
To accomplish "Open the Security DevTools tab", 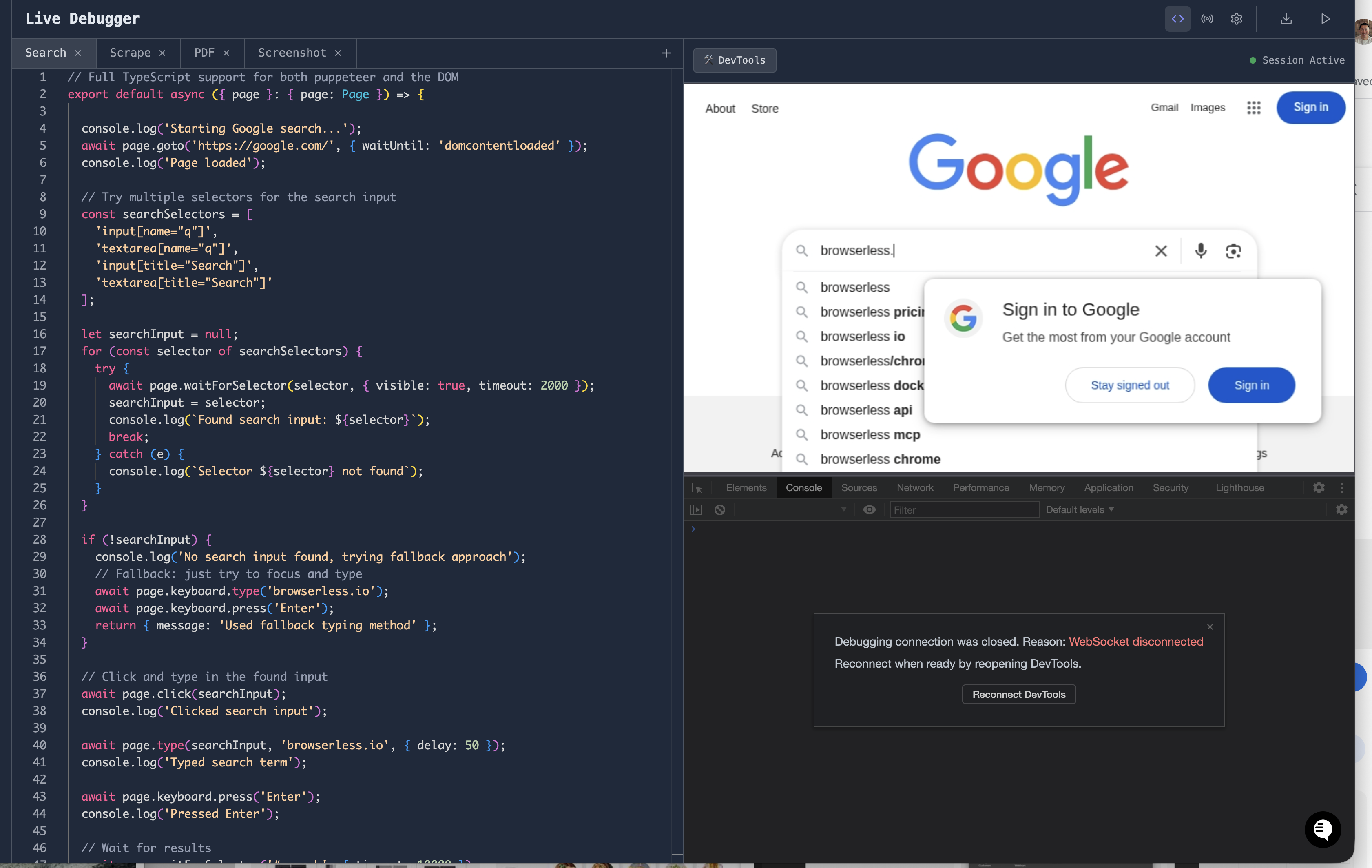I will pyautogui.click(x=1170, y=487).
